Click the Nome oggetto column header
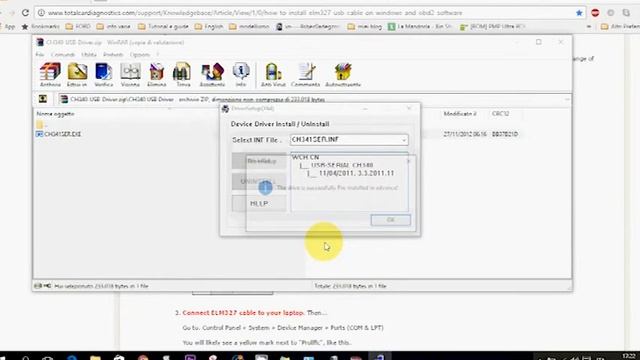This screenshot has width=640, height=360. (x=55, y=114)
